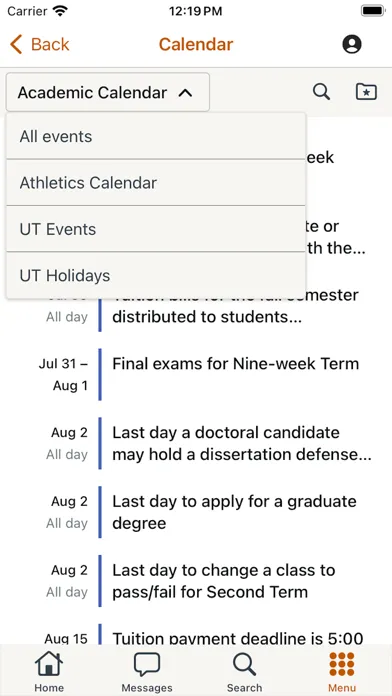This screenshot has width=392, height=696.
Task: Go to Home tab icon
Action: tap(49, 664)
